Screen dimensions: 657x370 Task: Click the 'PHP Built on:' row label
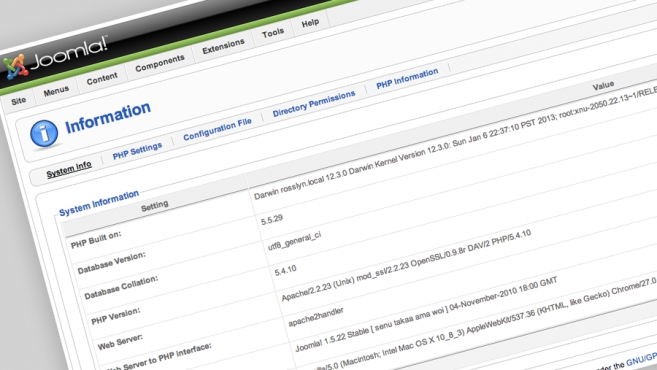pos(96,240)
